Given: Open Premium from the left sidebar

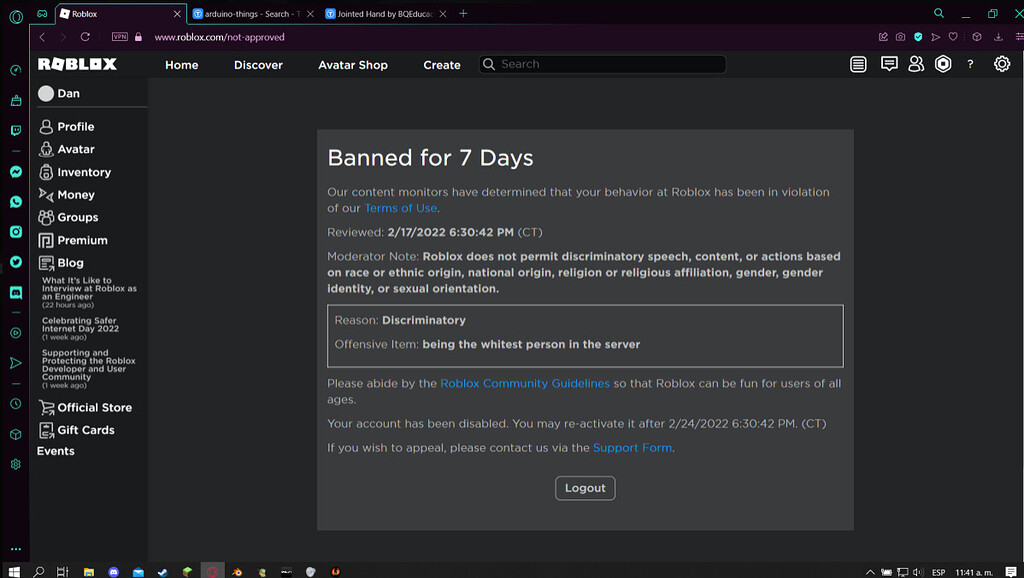Looking at the screenshot, I should [72, 240].
